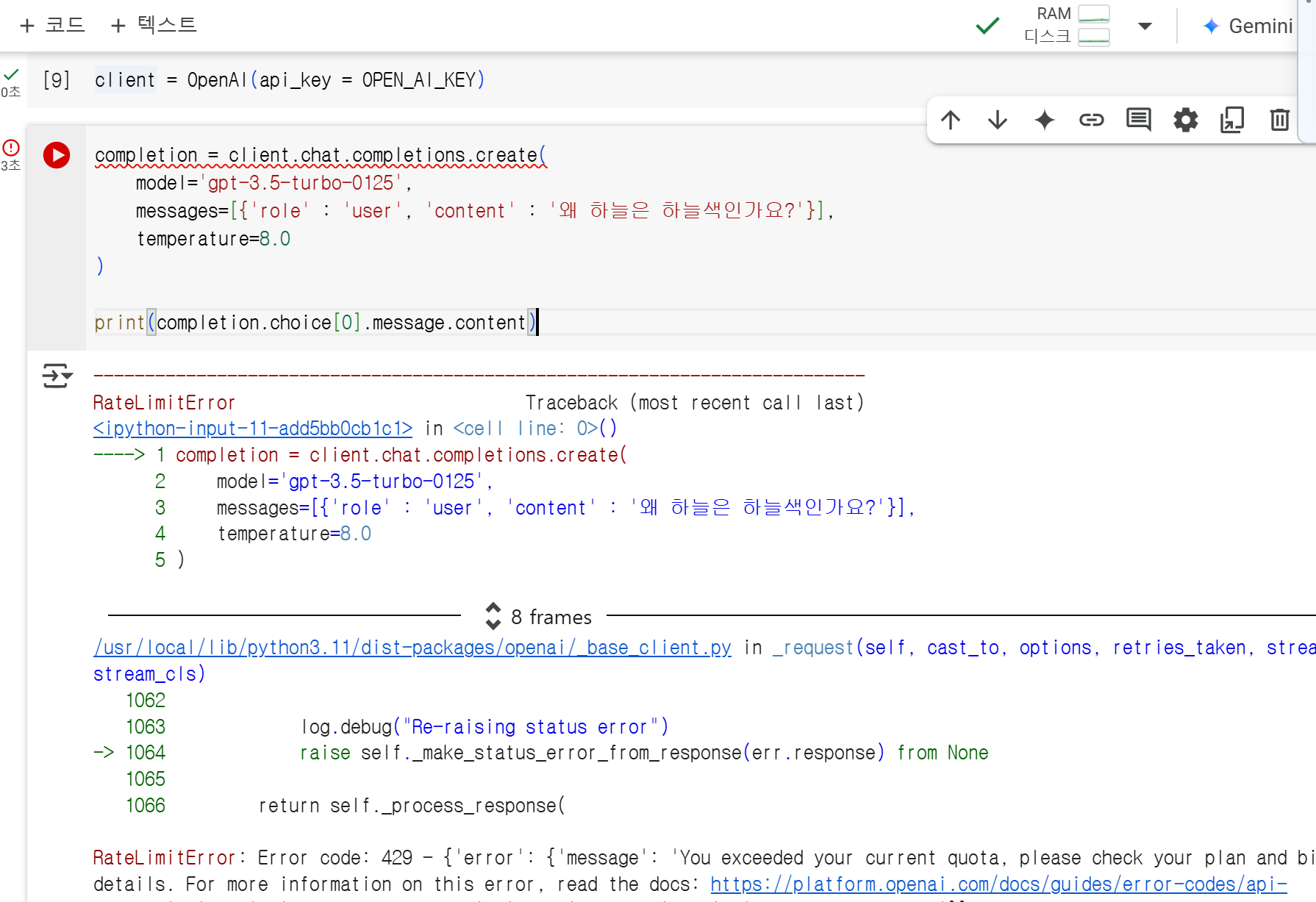The image size is (1316, 902).
Task: Move cell down with the down arrow
Action: click(998, 120)
